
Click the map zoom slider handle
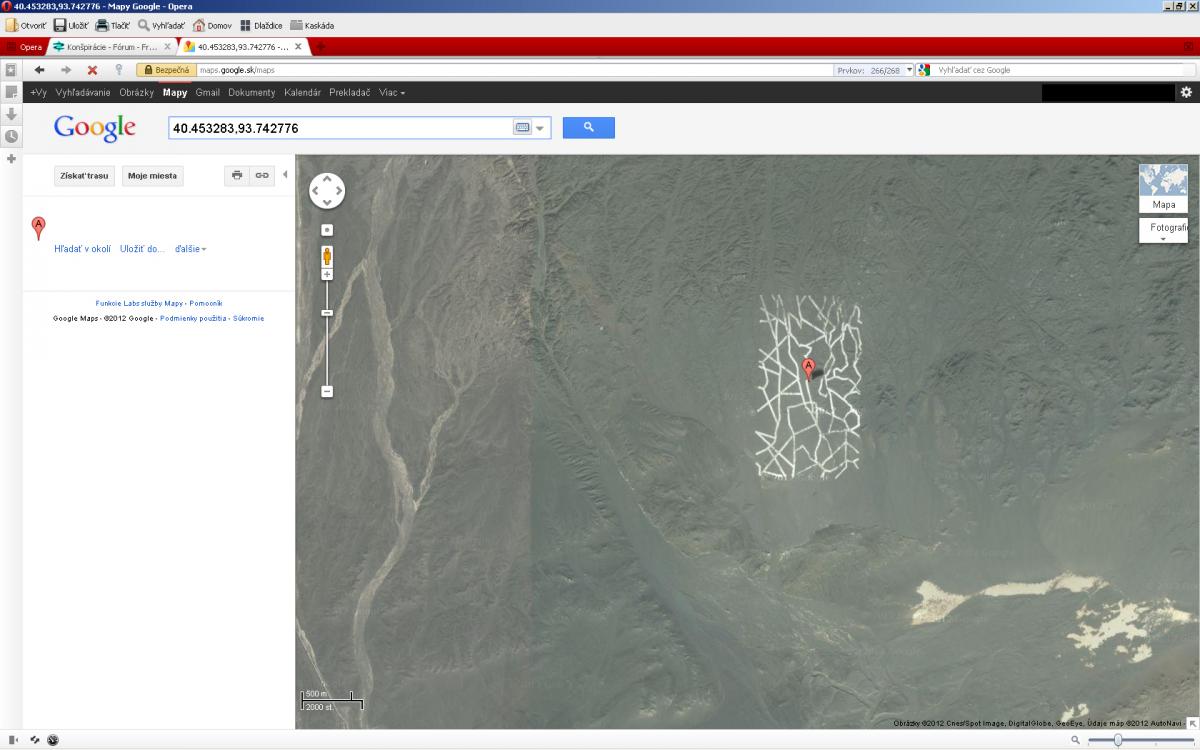pyautogui.click(x=327, y=313)
